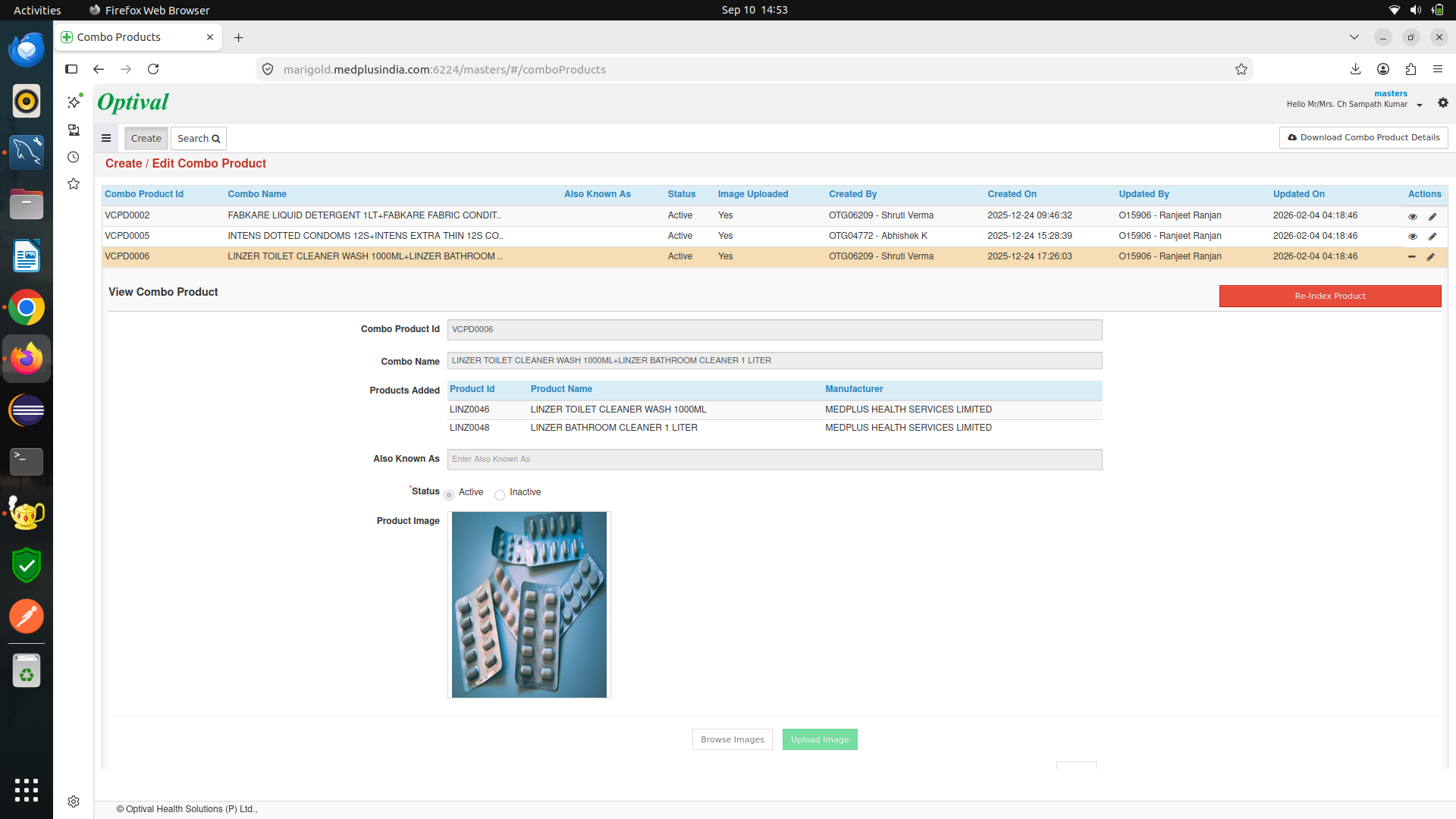1456x819 pixels.
Task: Select the Active status radio button
Action: [449, 495]
